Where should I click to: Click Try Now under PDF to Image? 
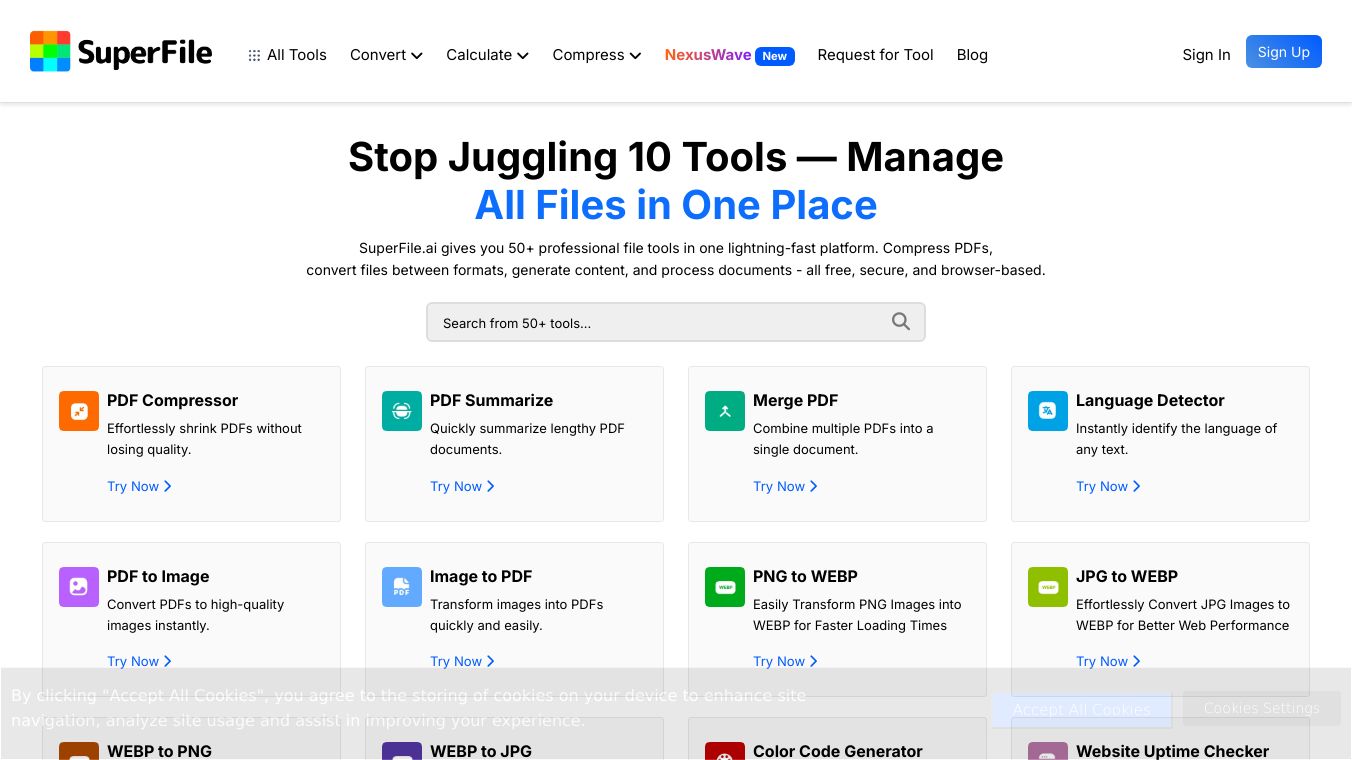(139, 661)
